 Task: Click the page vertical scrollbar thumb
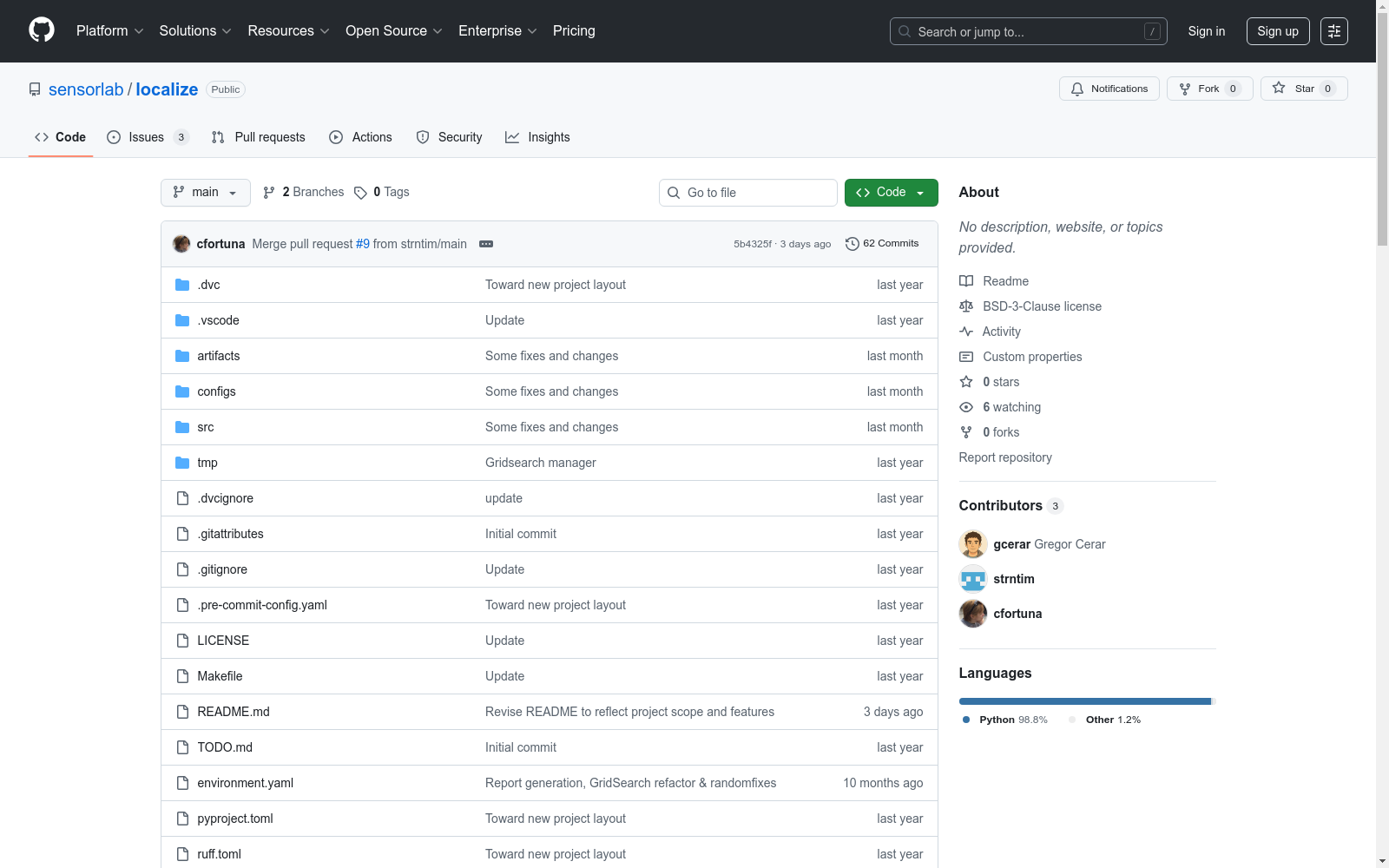(x=1382, y=130)
